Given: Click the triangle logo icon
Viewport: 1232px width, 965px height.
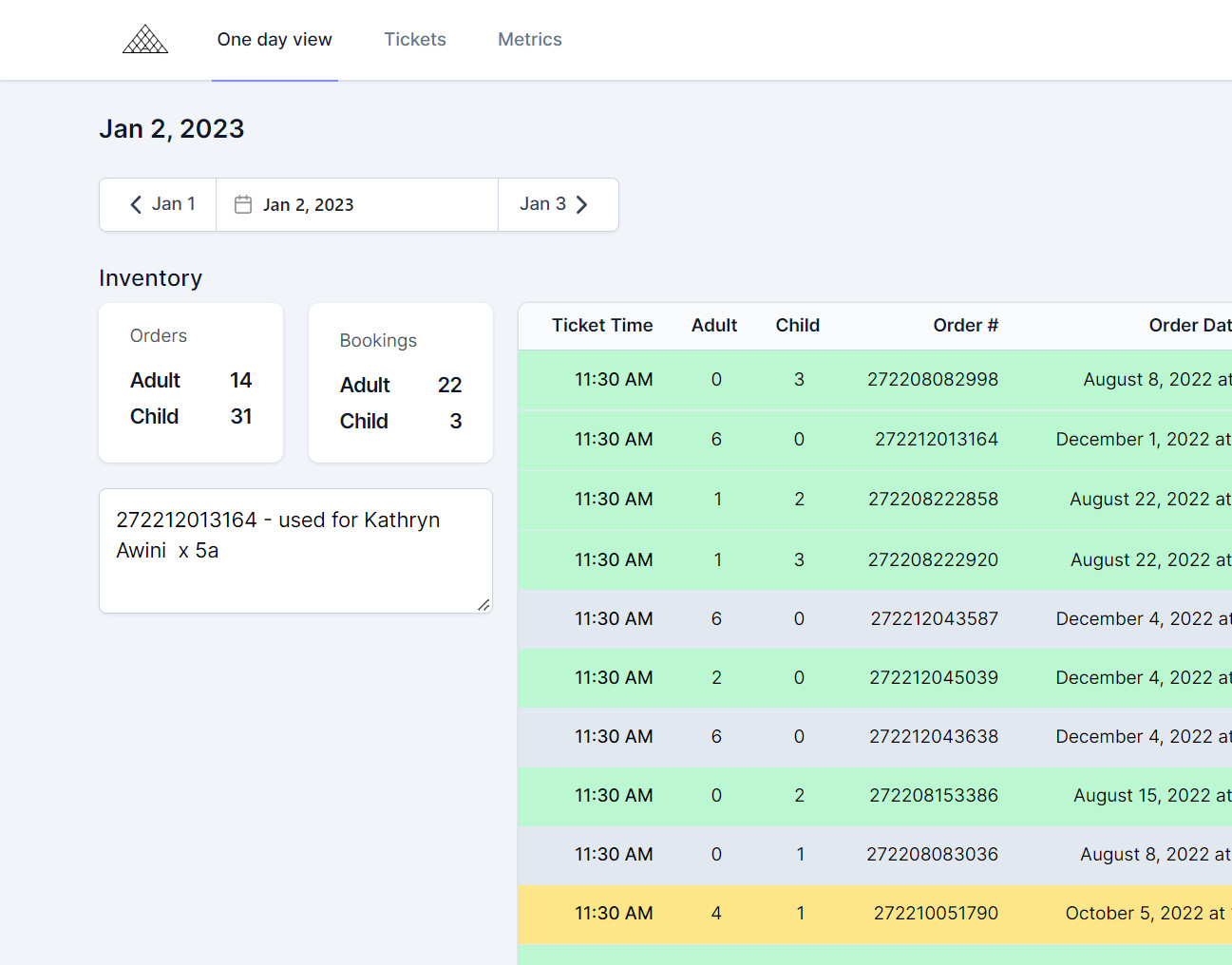Looking at the screenshot, I should pos(145,39).
